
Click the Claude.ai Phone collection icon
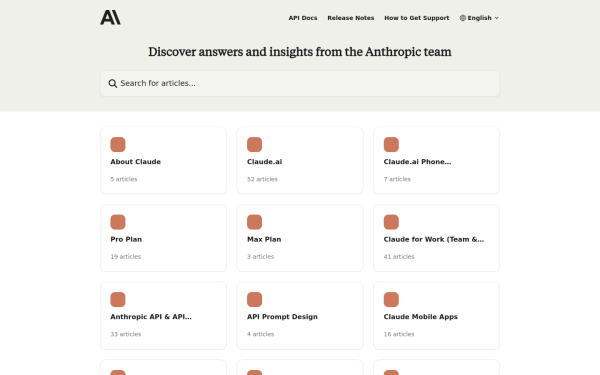click(391, 145)
